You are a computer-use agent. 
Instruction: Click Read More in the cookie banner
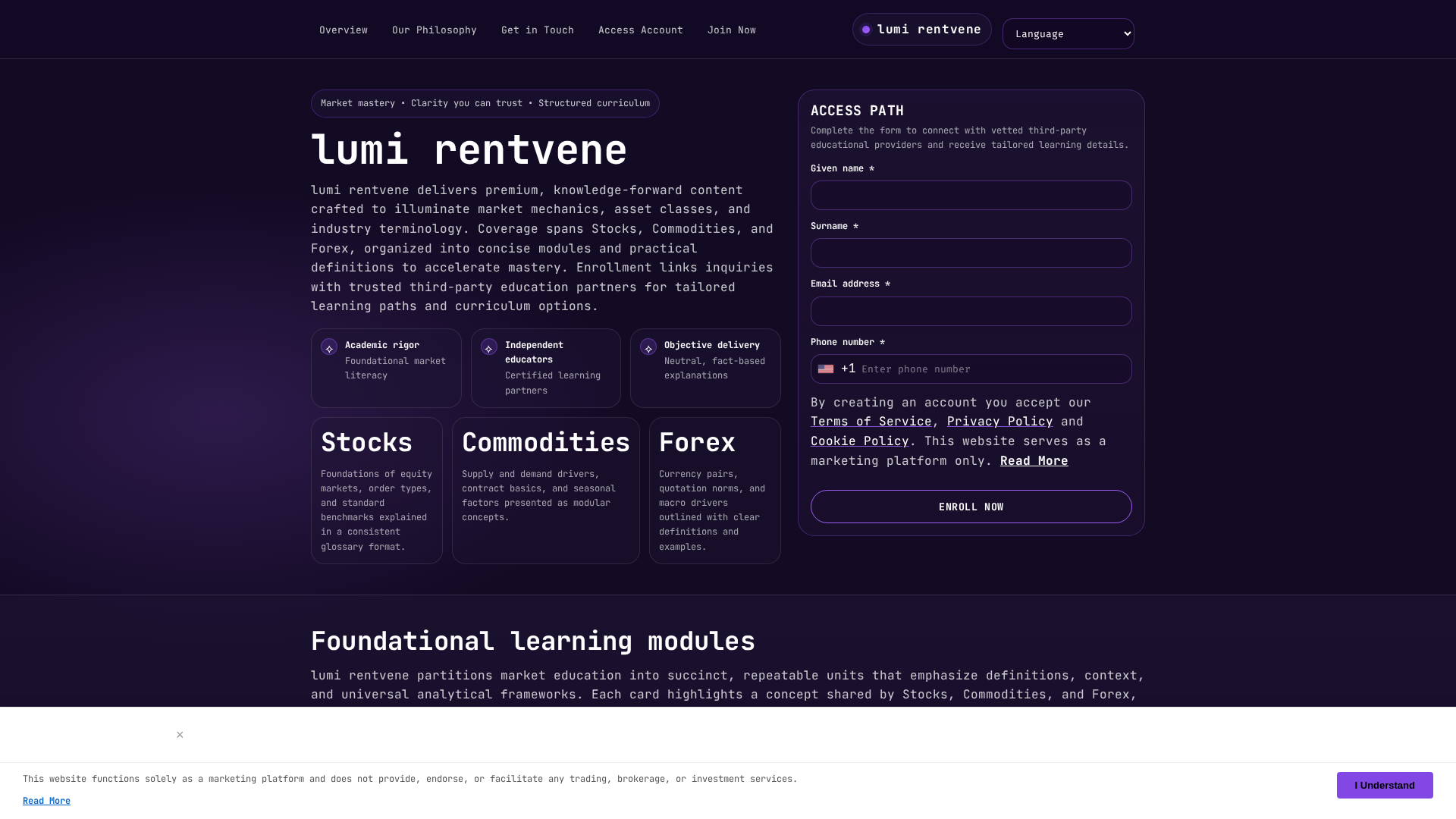point(46,801)
